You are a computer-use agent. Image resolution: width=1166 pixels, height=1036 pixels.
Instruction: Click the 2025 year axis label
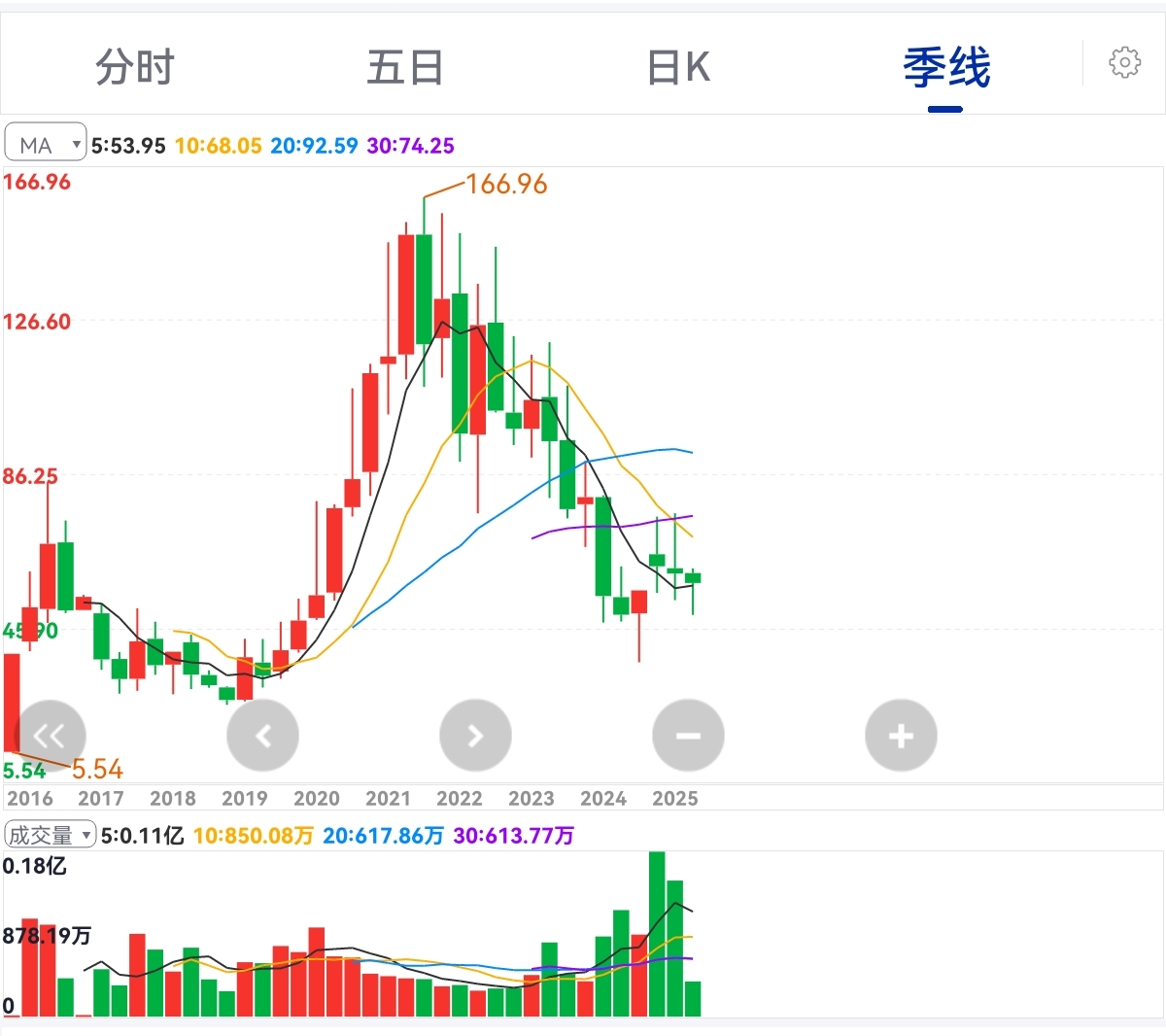[675, 799]
